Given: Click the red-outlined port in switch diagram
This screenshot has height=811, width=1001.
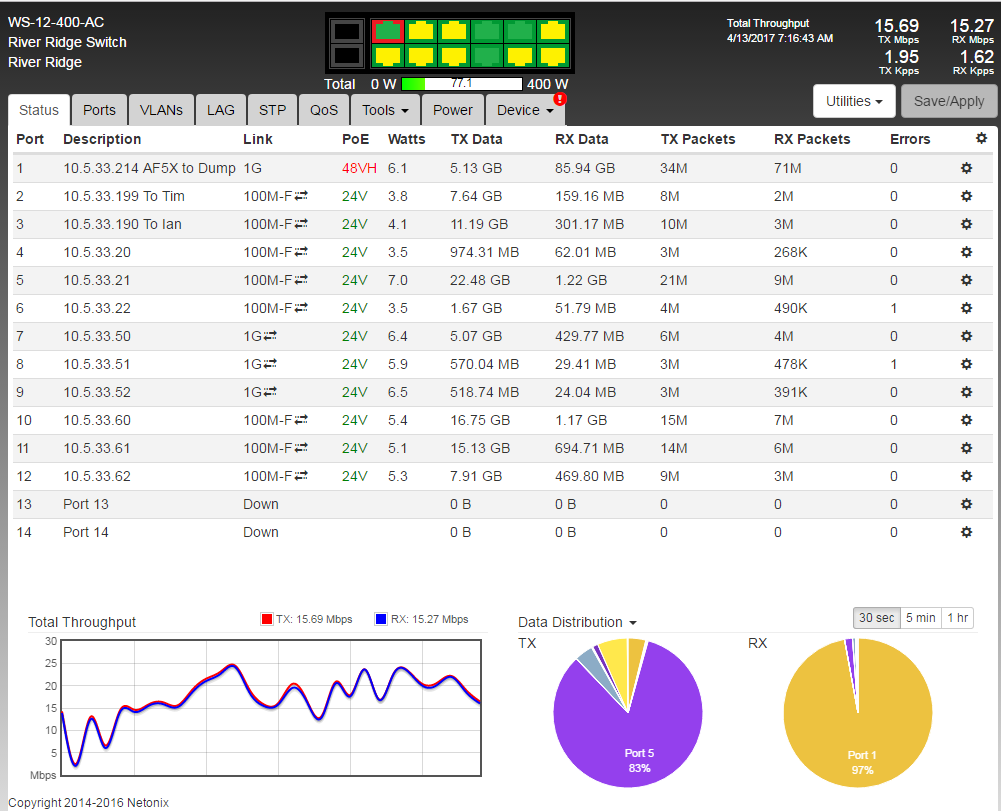Looking at the screenshot, I should tap(387, 32).
